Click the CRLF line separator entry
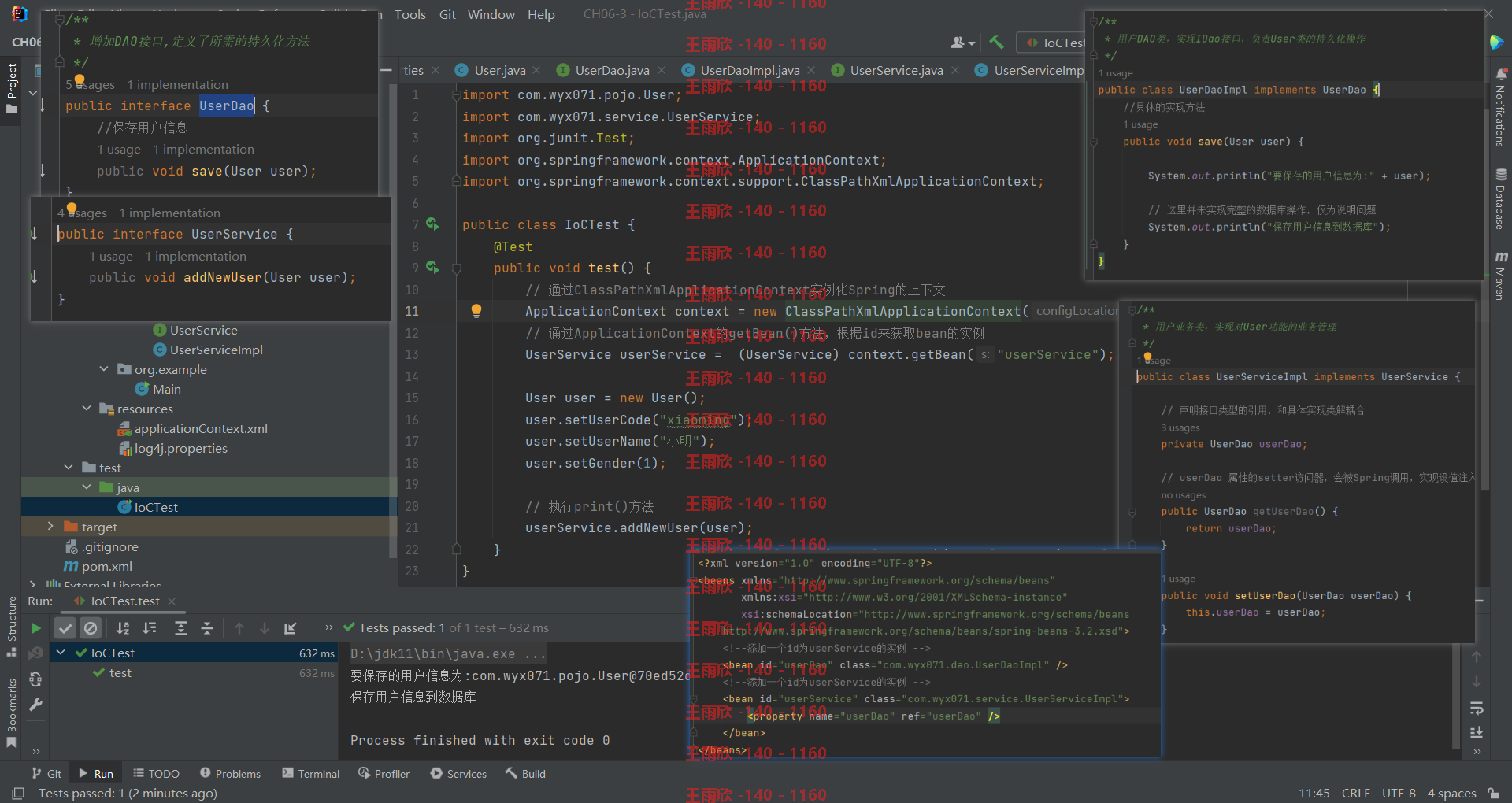 pyautogui.click(x=1356, y=794)
